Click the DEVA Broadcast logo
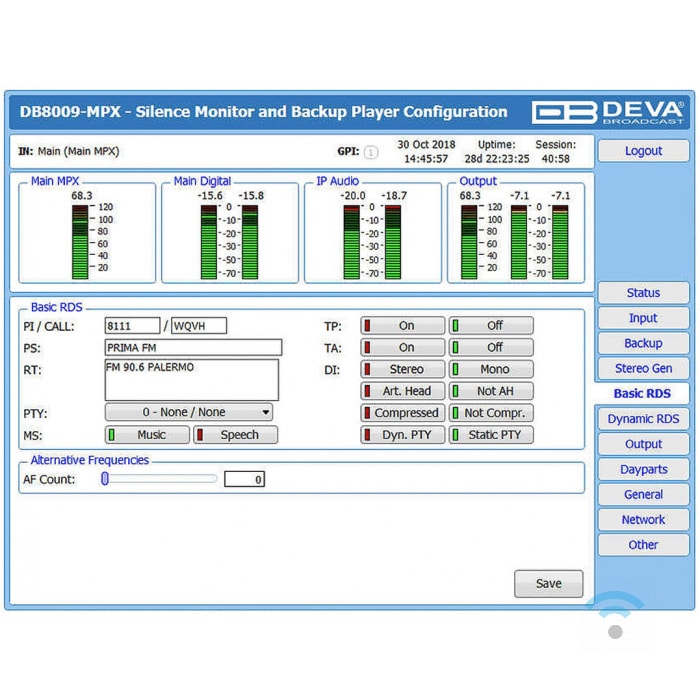 coord(608,111)
